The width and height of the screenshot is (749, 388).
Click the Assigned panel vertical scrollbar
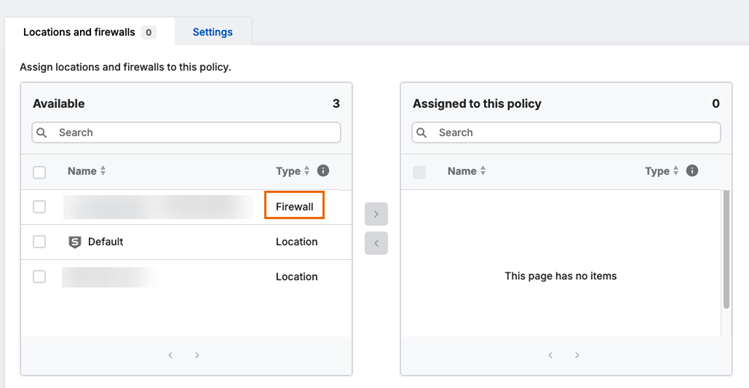[727, 249]
